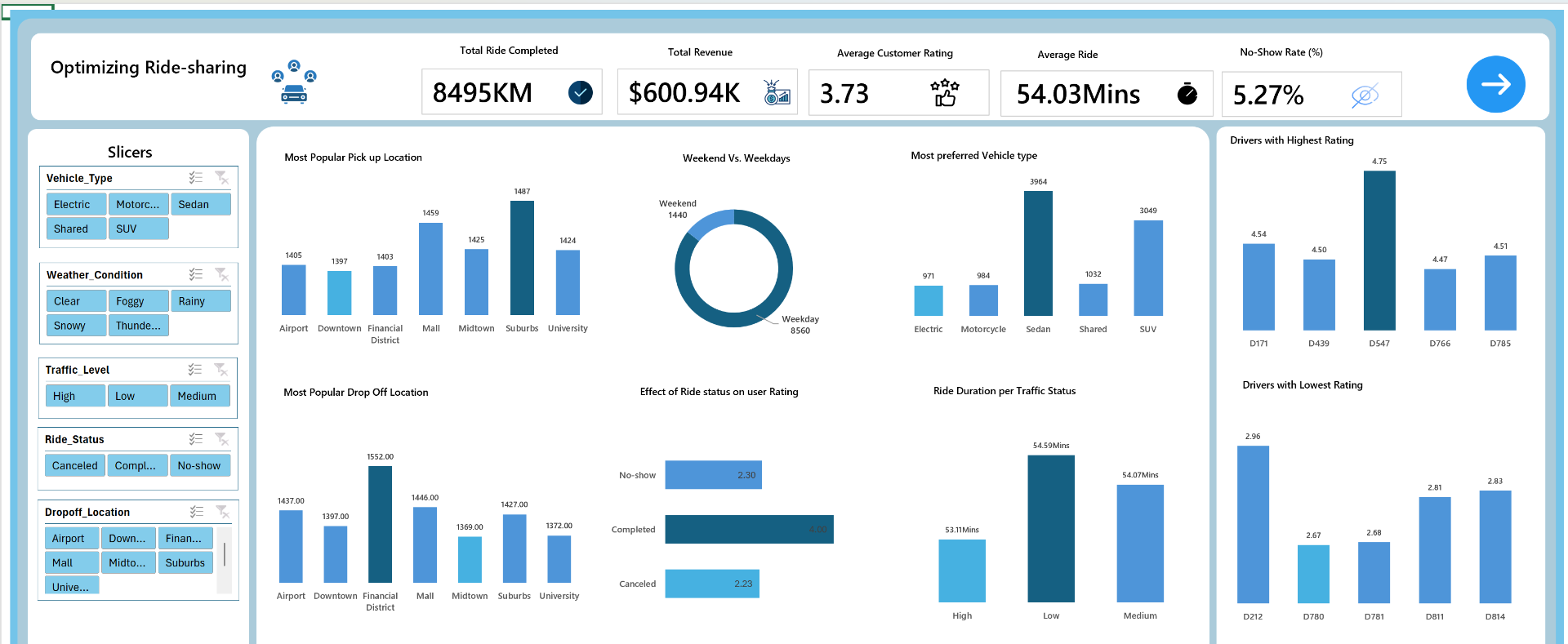
Task: Select Downtown dropoff location slicer item
Action: tap(128, 538)
